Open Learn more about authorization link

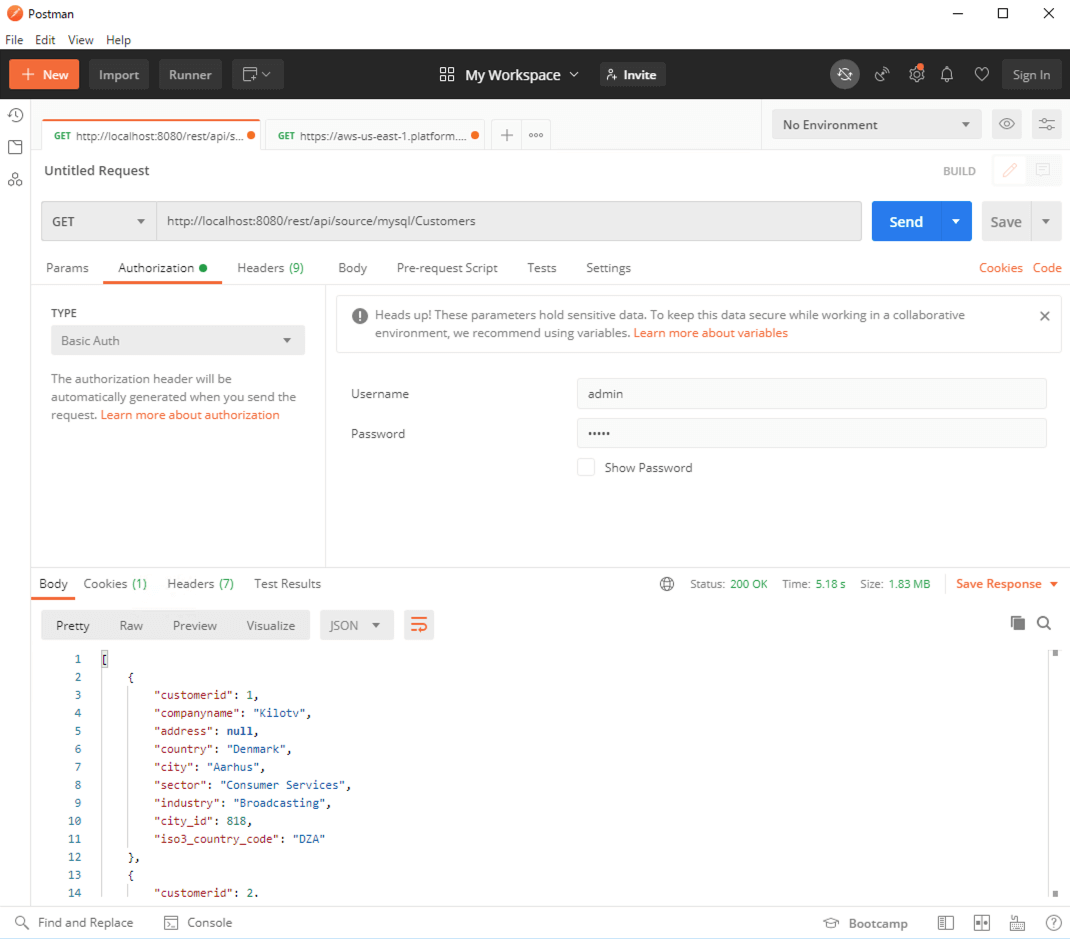click(189, 414)
